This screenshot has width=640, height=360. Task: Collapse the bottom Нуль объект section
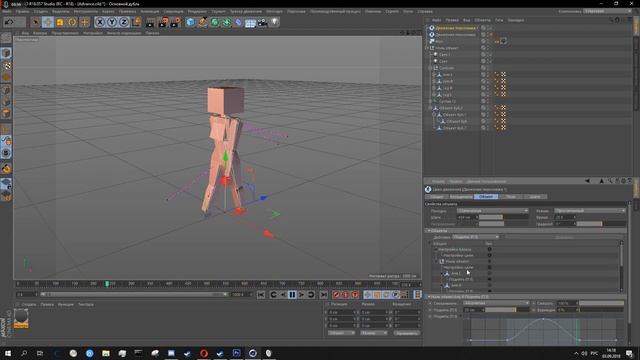coord(429,297)
